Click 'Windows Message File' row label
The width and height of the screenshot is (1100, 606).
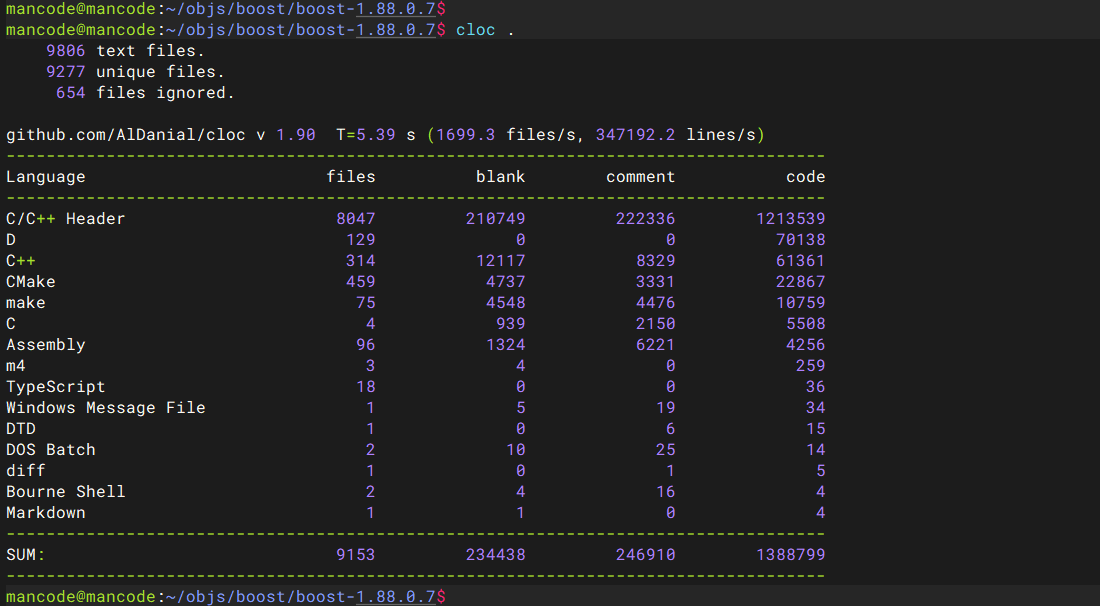(106, 408)
